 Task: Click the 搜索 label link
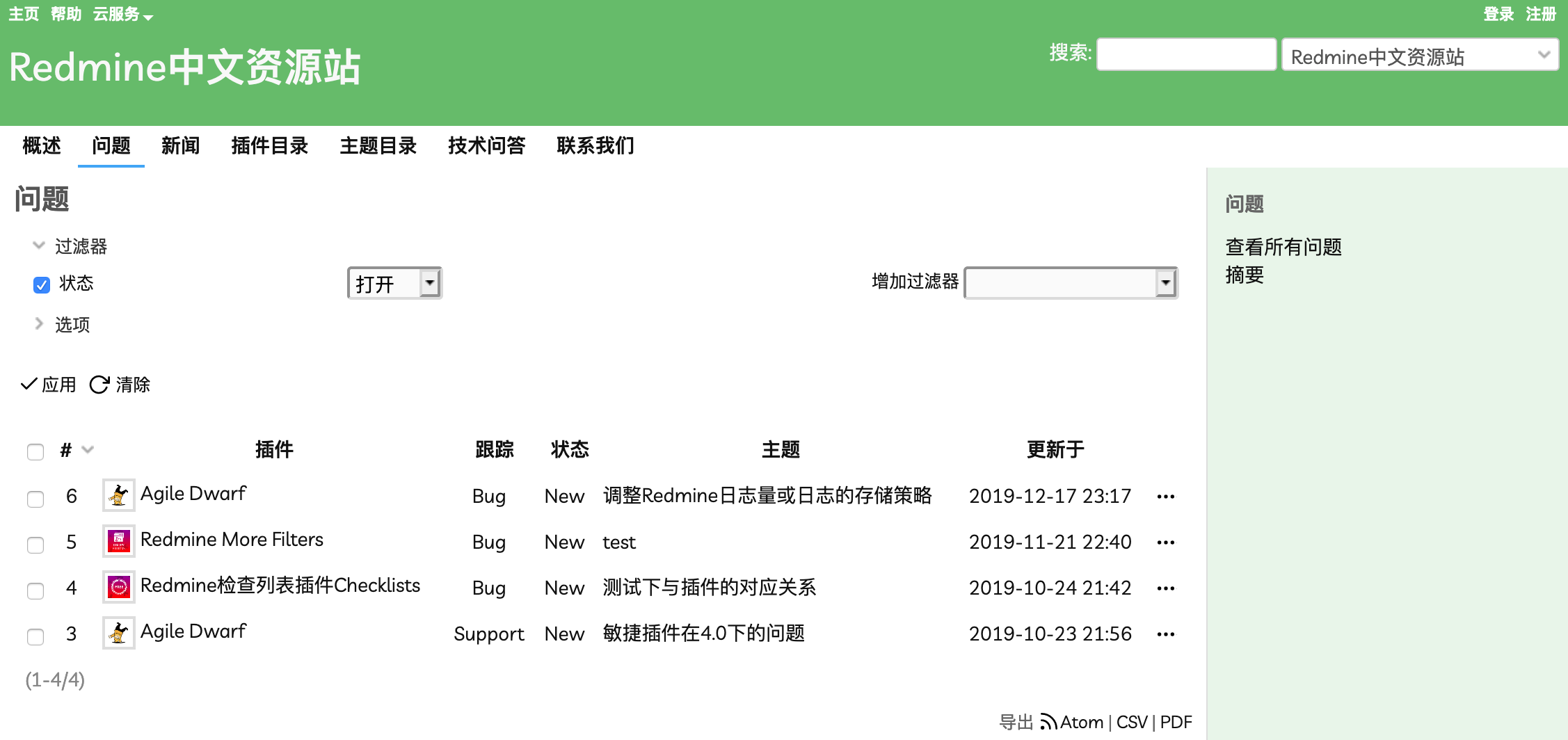point(1071,53)
